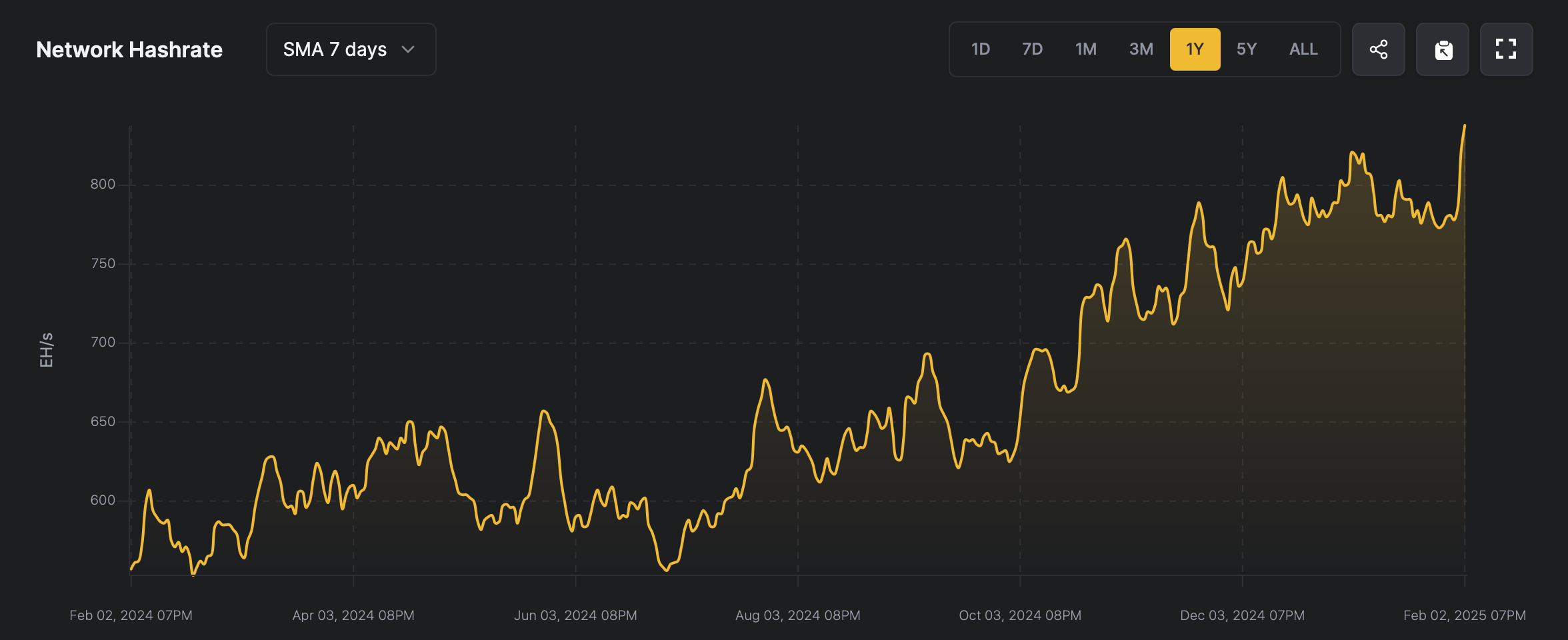Click the clipboard export icon button

[1443, 49]
